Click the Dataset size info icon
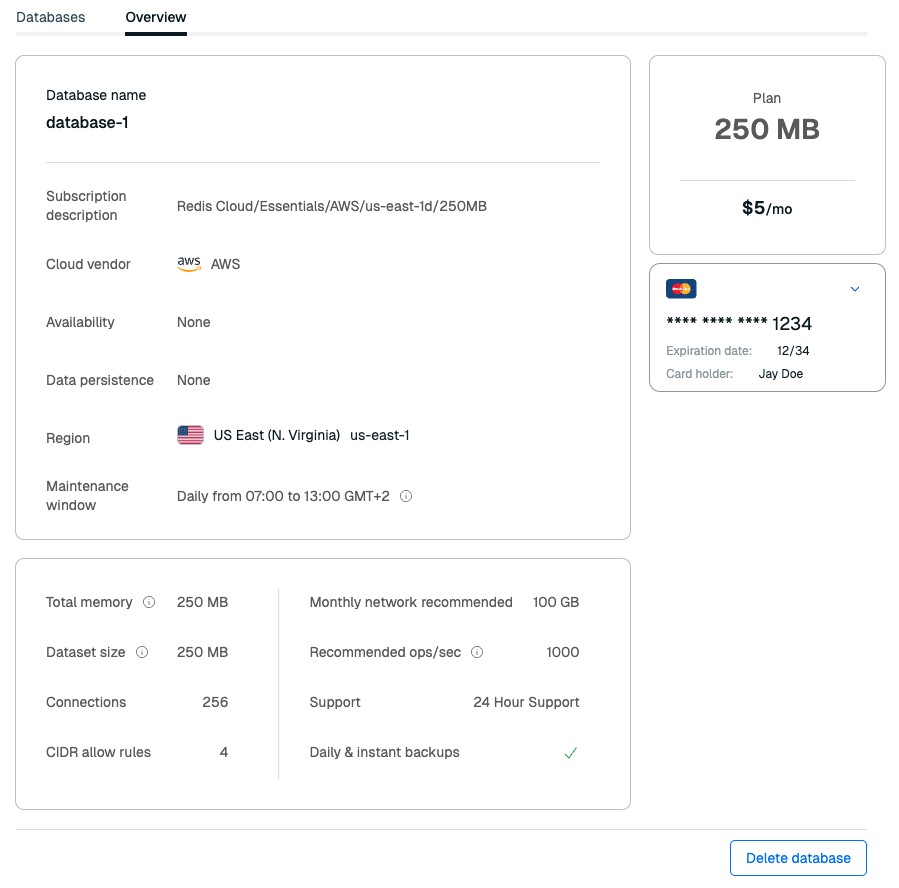 (142, 652)
